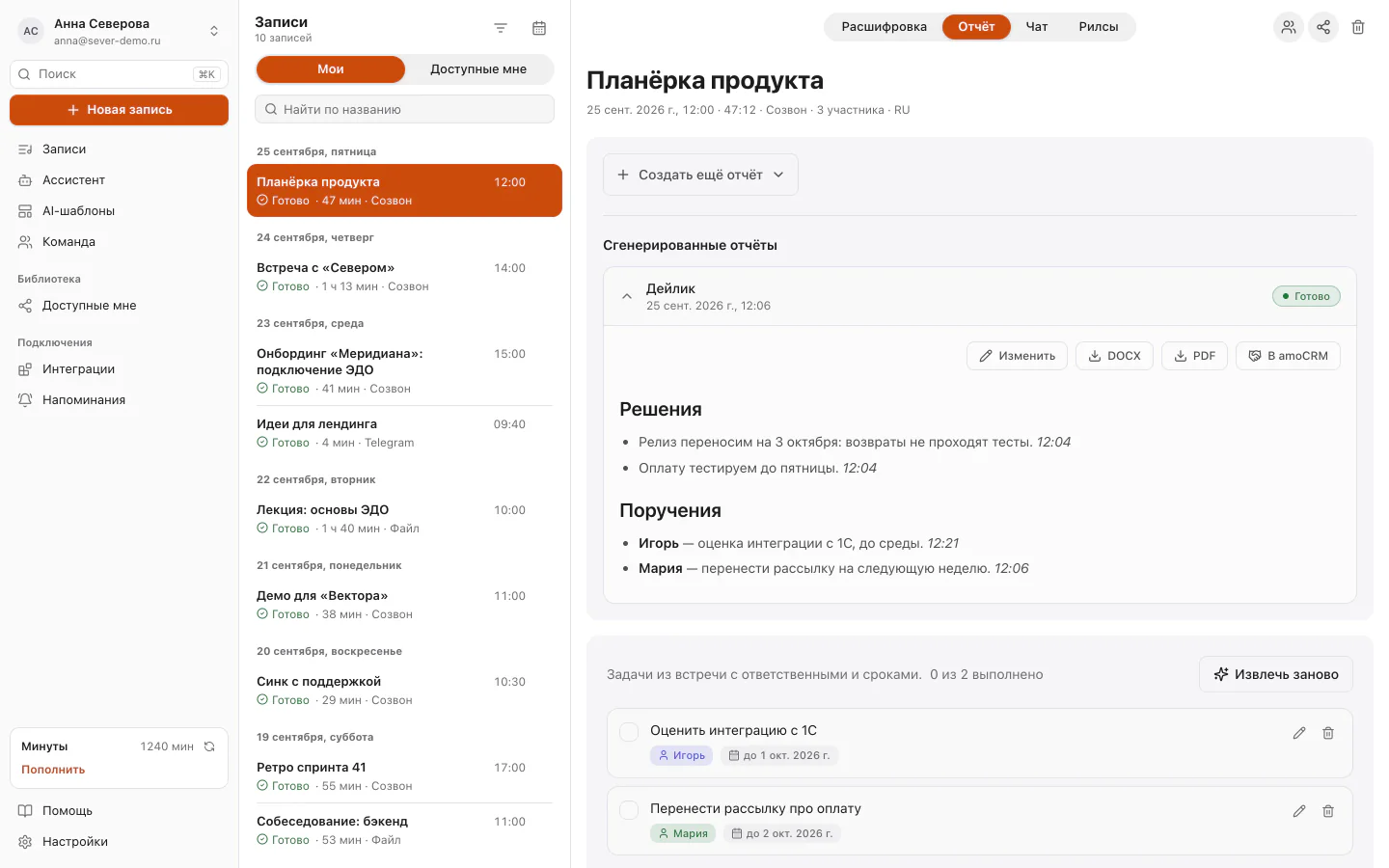Edit task Оценить интеграцию с 1С
This screenshot has width=1389, height=868.
click(x=1299, y=733)
